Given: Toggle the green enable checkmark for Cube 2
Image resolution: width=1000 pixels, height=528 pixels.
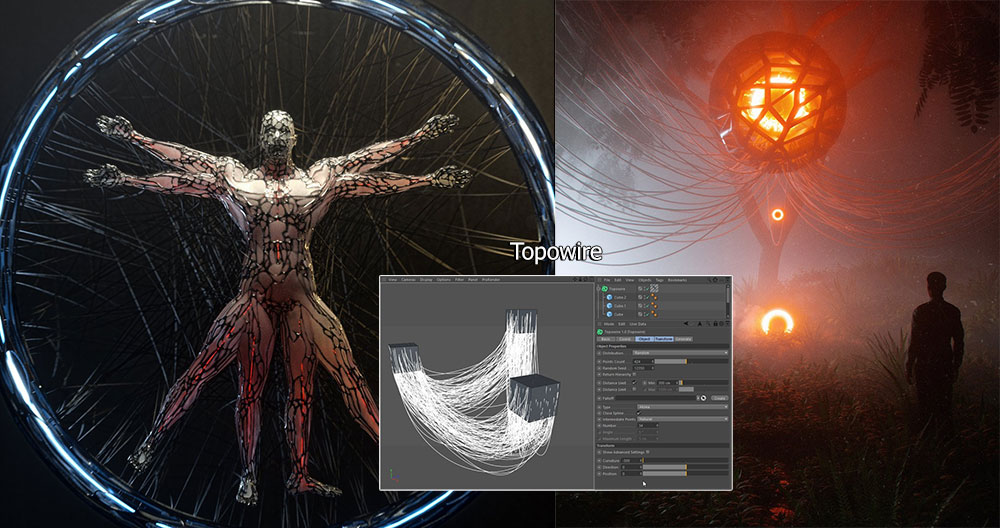Looking at the screenshot, I should (647, 297).
